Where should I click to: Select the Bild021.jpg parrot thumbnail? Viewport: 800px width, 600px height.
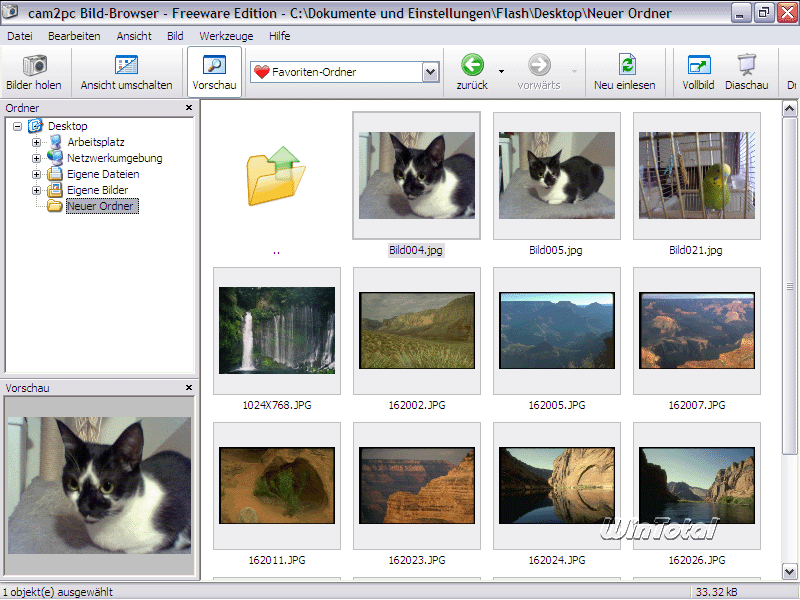696,176
